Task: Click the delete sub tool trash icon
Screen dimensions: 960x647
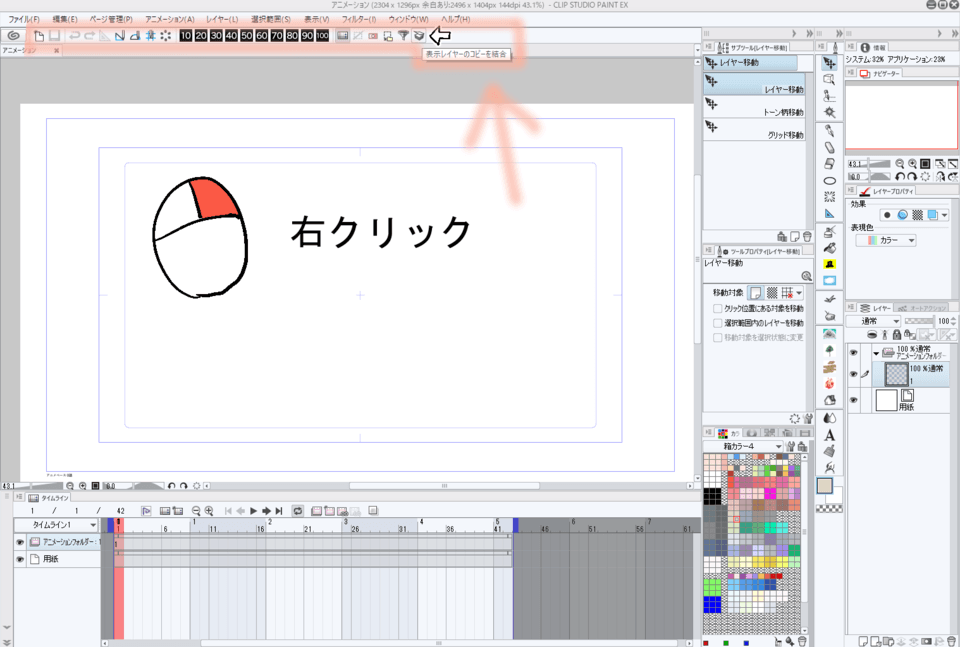Action: pos(807,236)
